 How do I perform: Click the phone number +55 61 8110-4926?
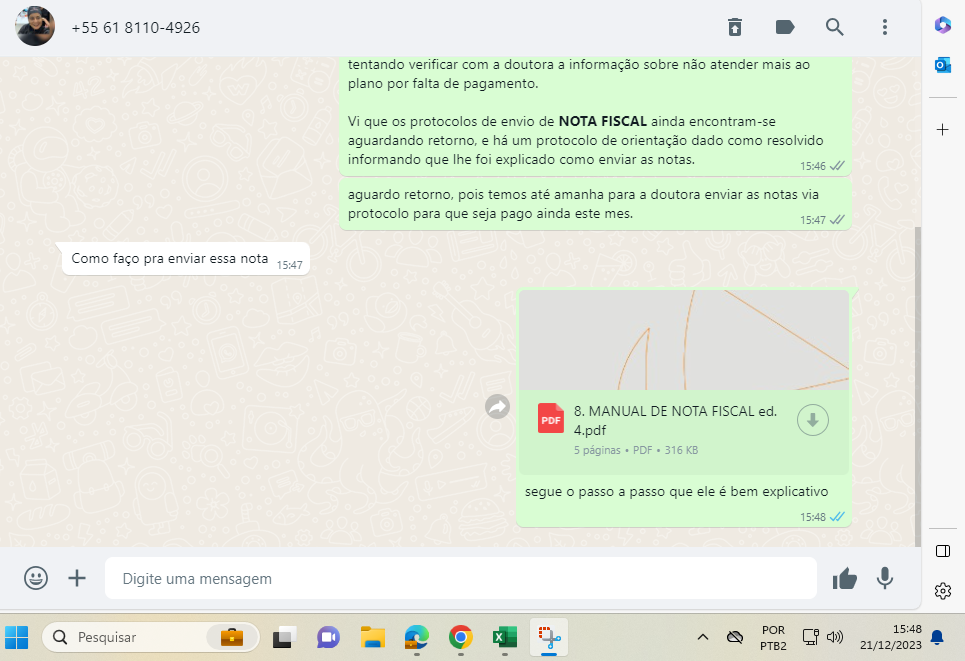[135, 28]
